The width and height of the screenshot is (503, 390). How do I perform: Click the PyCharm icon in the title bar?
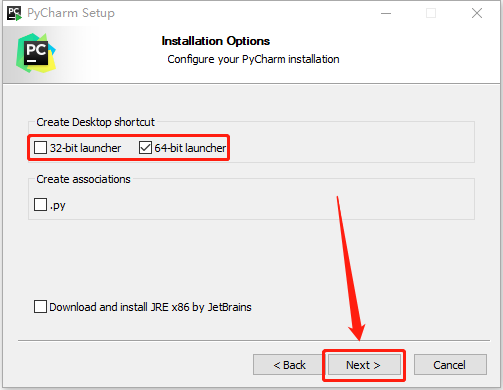14,13
